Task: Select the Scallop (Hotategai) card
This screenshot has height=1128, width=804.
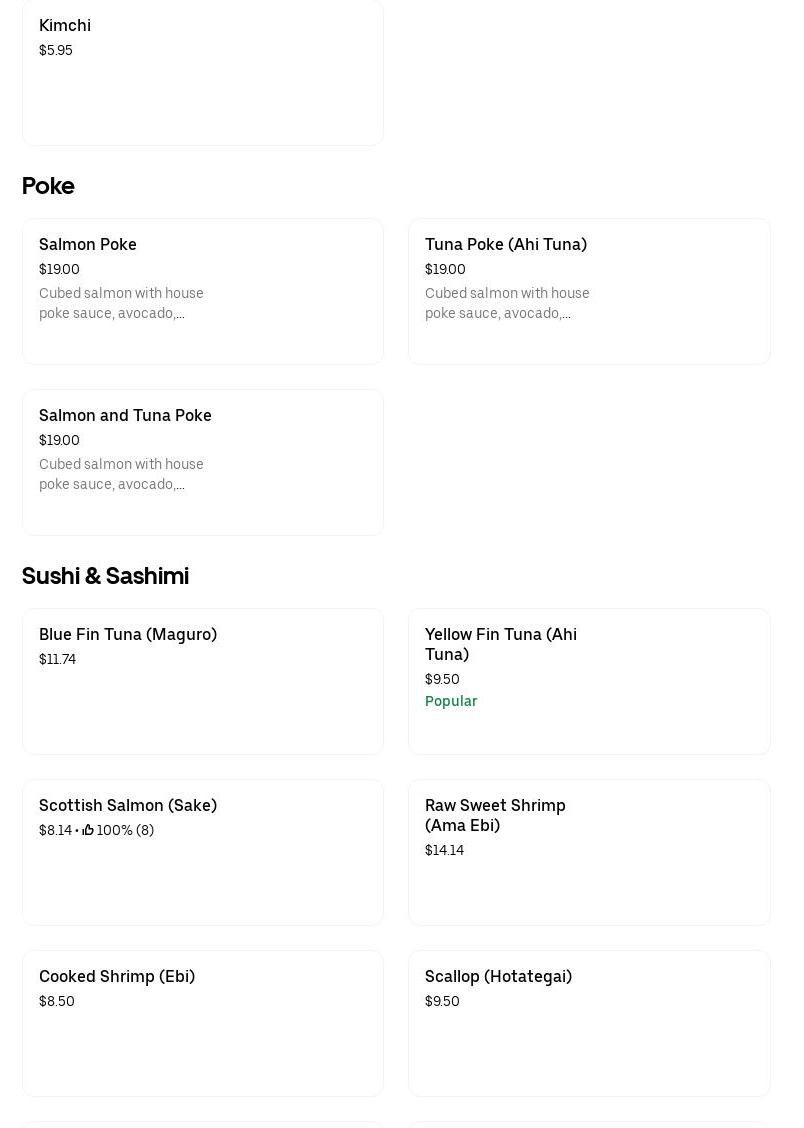Action: [588, 1023]
